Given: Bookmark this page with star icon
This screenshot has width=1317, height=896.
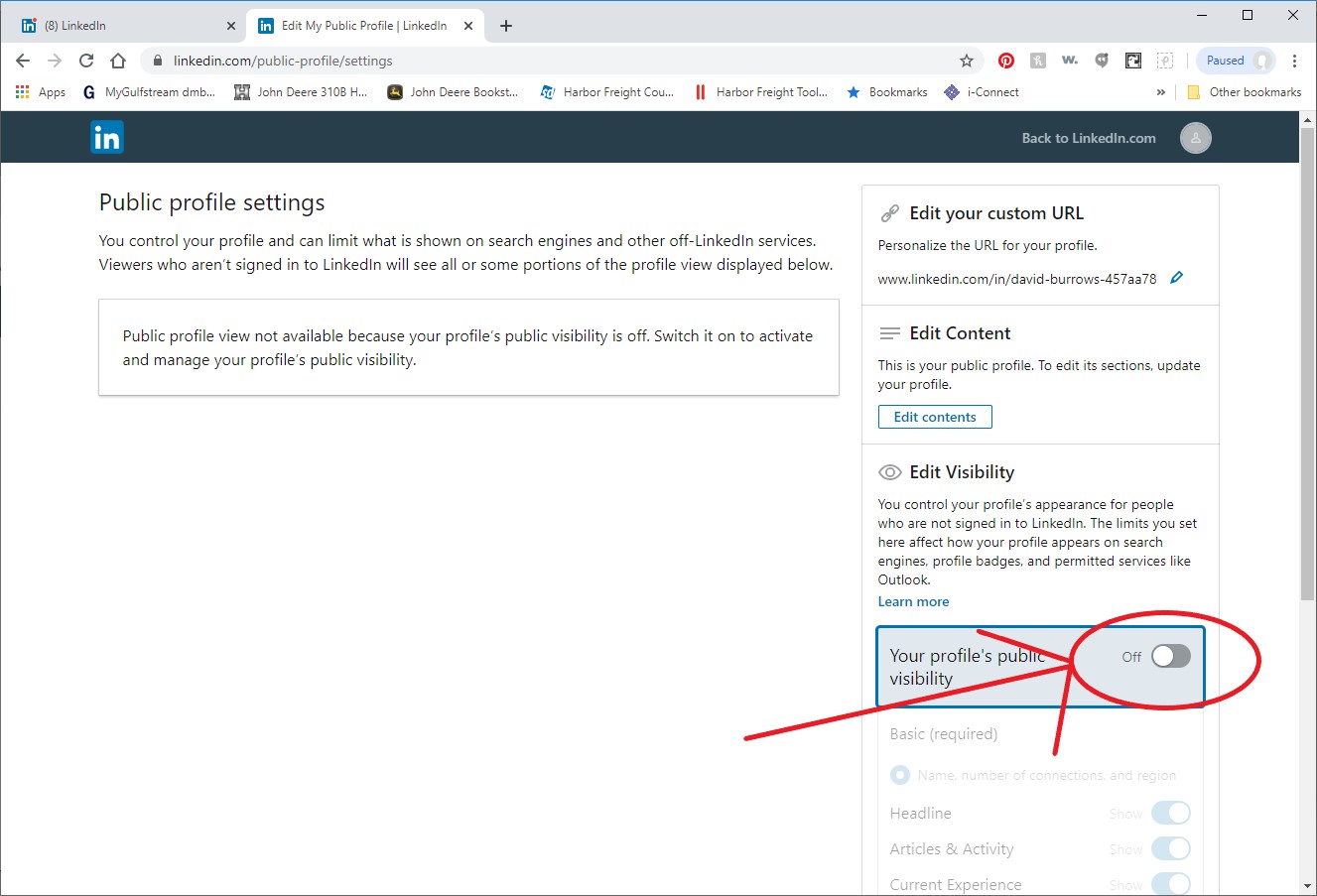Looking at the screenshot, I should [967, 61].
